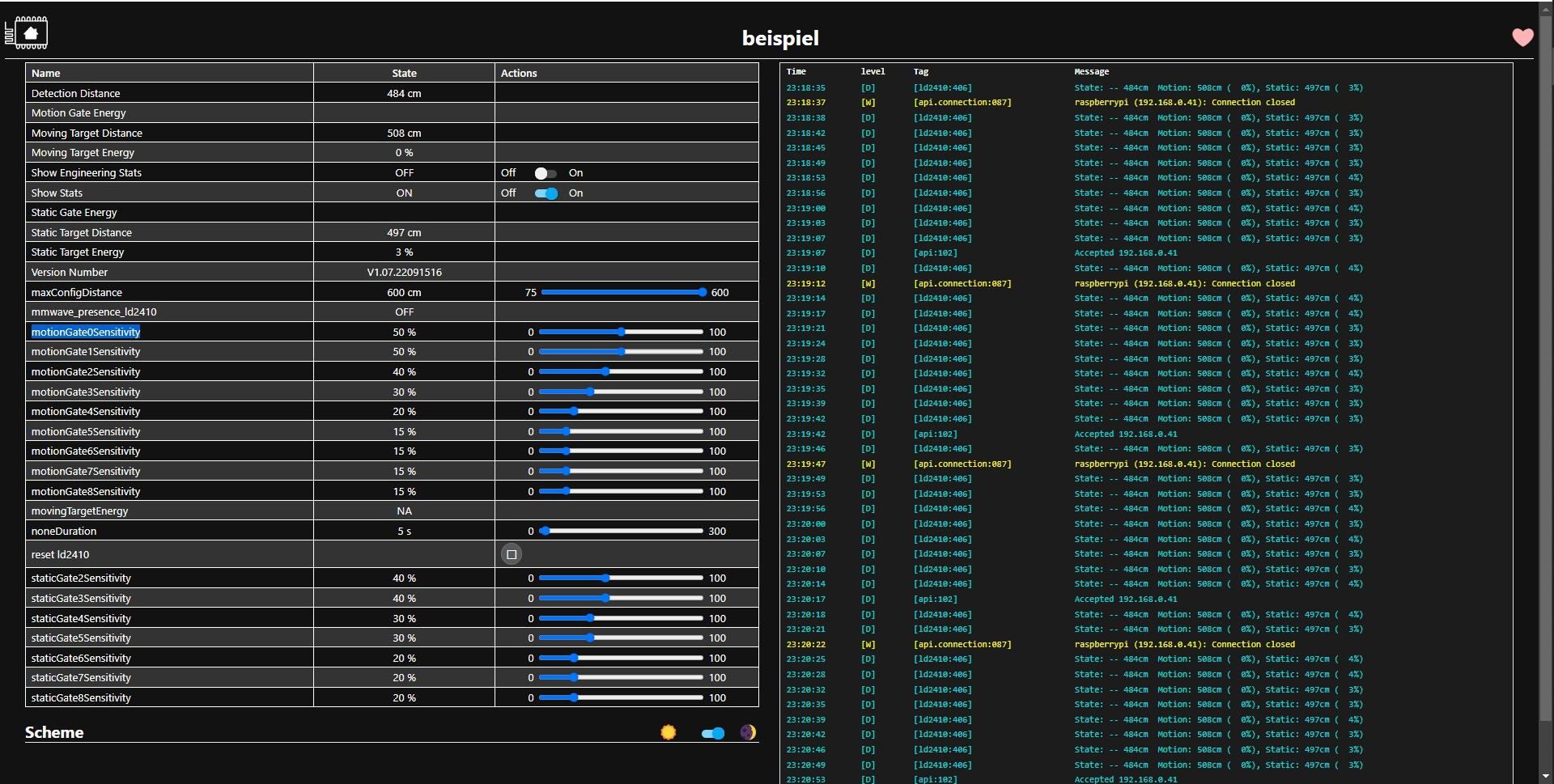Click the log Message column header
Image resolution: width=1554 pixels, height=784 pixels.
1091,72
